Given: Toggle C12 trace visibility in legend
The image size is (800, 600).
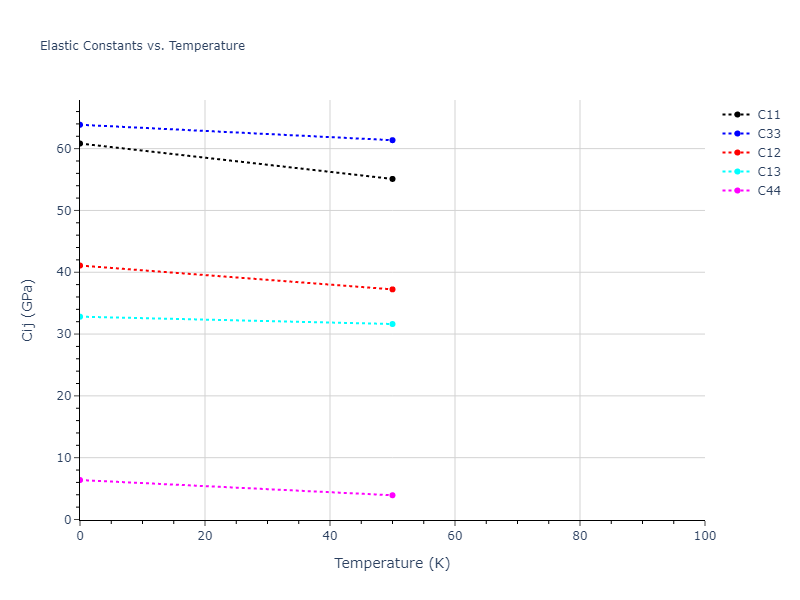Looking at the screenshot, I should 768,153.
